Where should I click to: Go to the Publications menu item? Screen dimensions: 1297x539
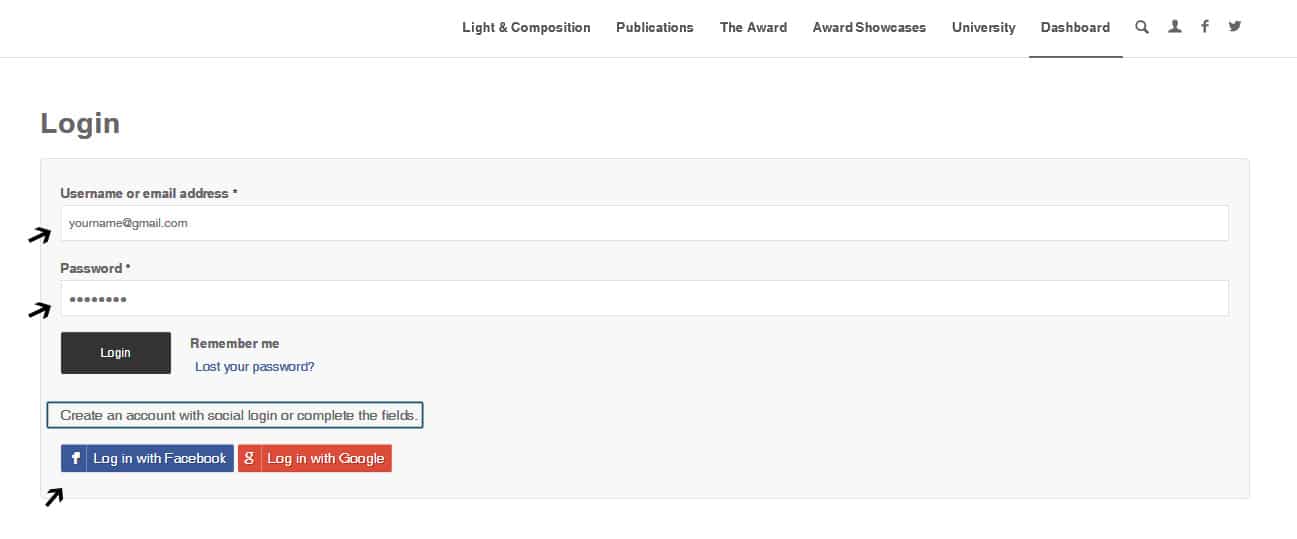click(654, 28)
